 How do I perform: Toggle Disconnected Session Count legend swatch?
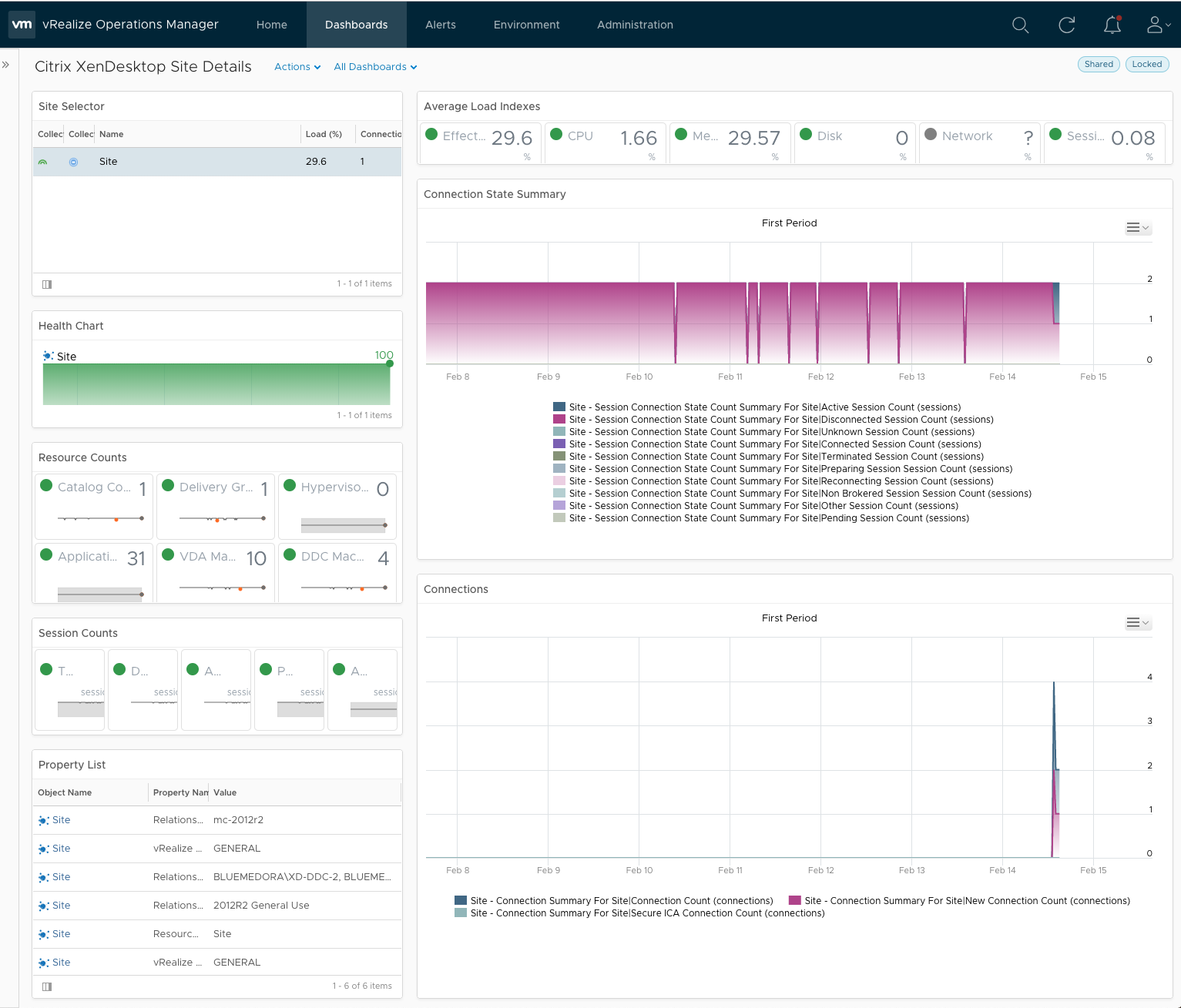pyautogui.click(x=559, y=420)
